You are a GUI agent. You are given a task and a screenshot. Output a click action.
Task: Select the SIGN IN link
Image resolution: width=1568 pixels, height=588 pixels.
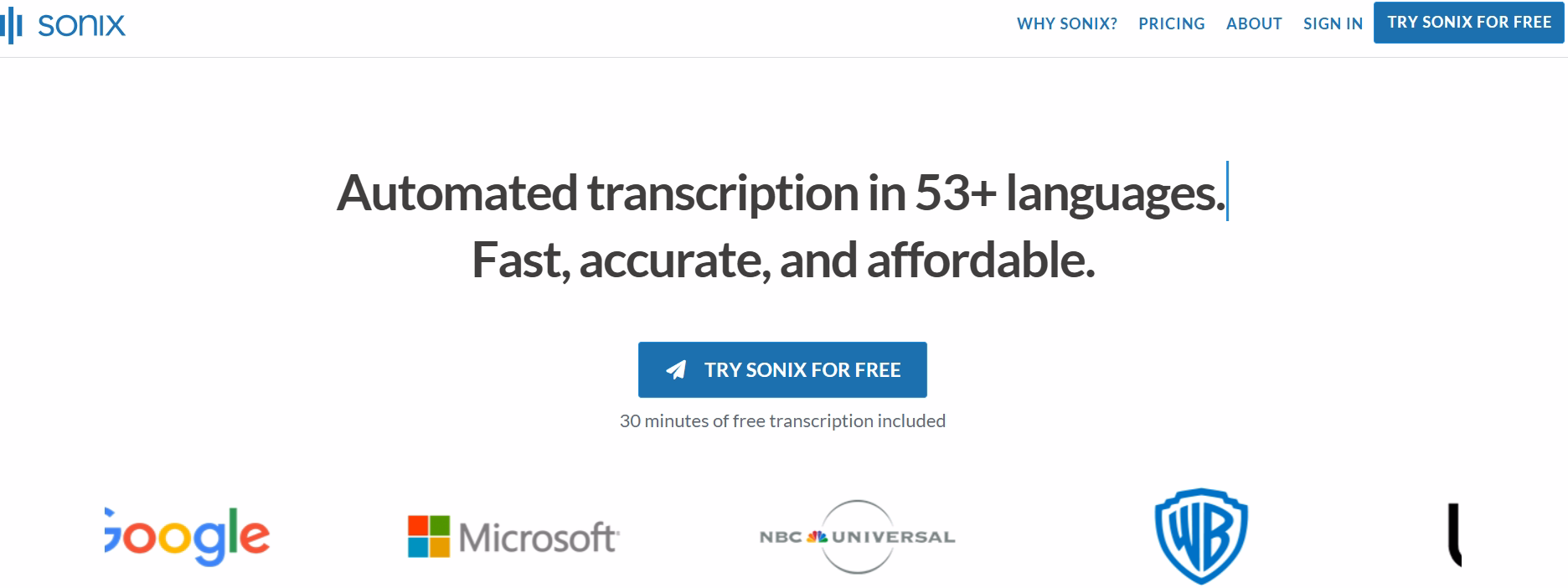click(1333, 23)
